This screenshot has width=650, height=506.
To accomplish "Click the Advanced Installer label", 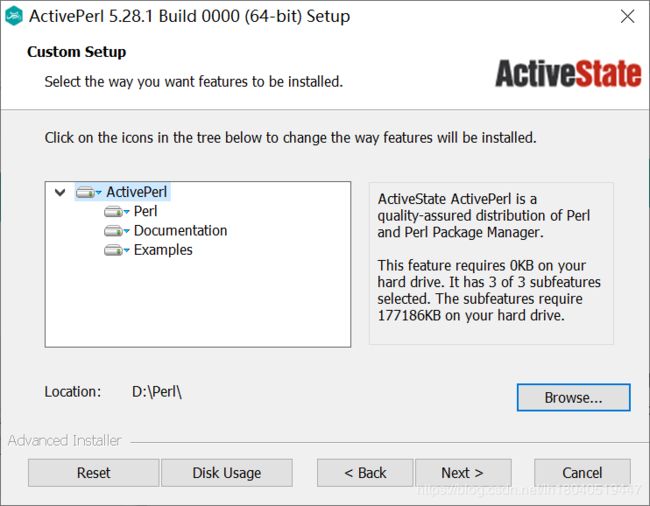I will click(x=64, y=440).
